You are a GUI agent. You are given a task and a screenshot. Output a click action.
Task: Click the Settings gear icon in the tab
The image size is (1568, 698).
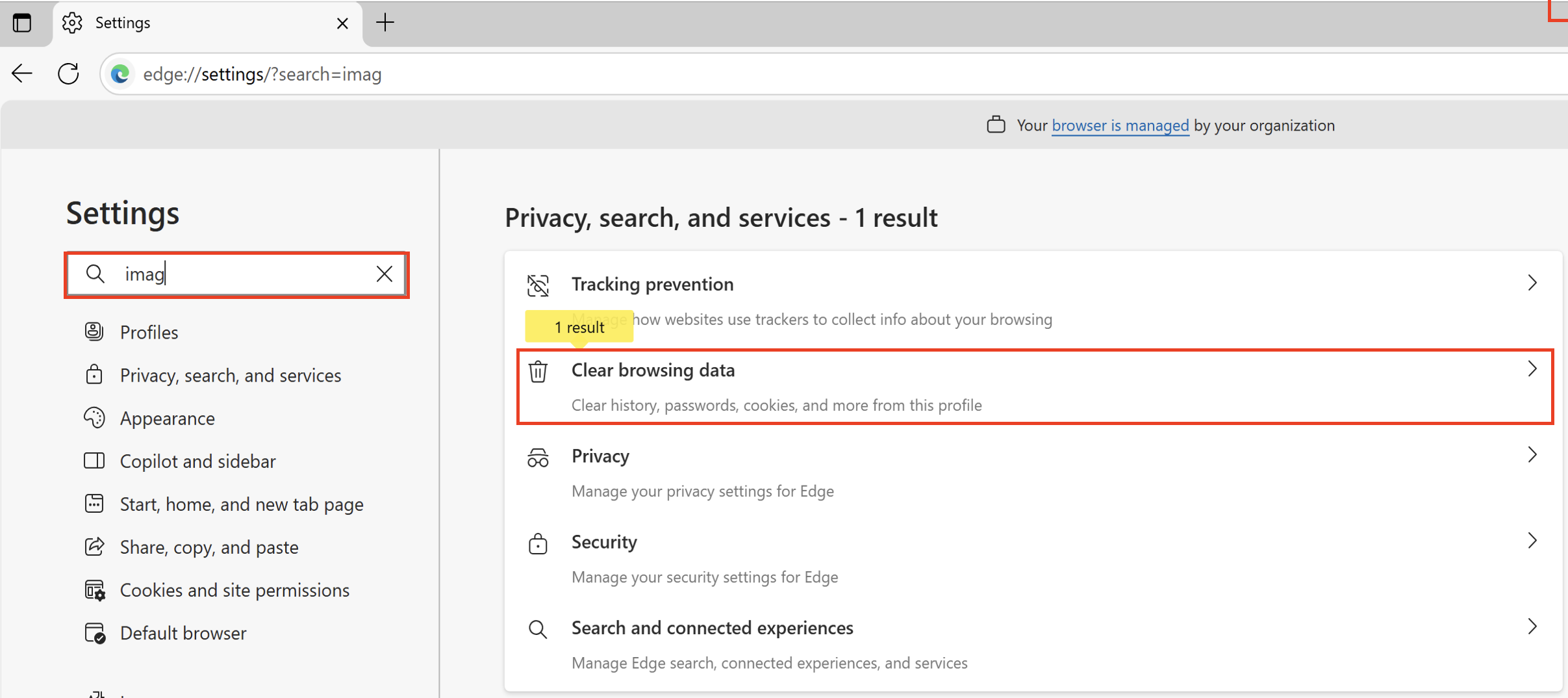[x=72, y=23]
